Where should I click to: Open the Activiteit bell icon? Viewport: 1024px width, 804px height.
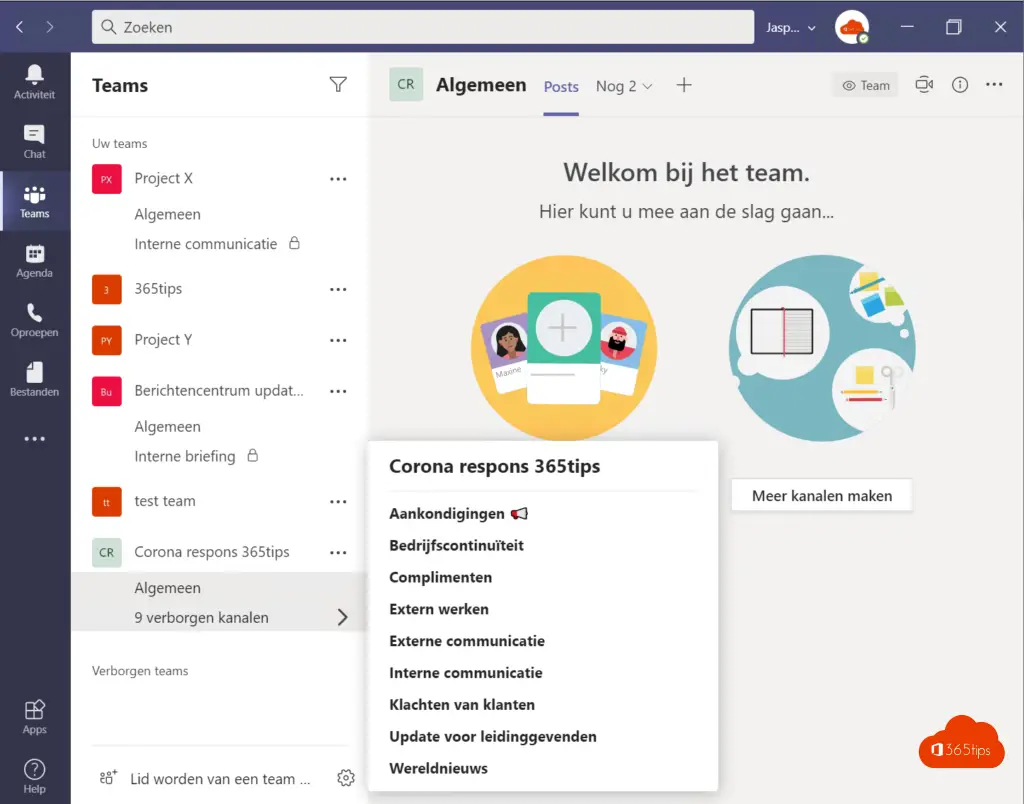[x=35, y=82]
